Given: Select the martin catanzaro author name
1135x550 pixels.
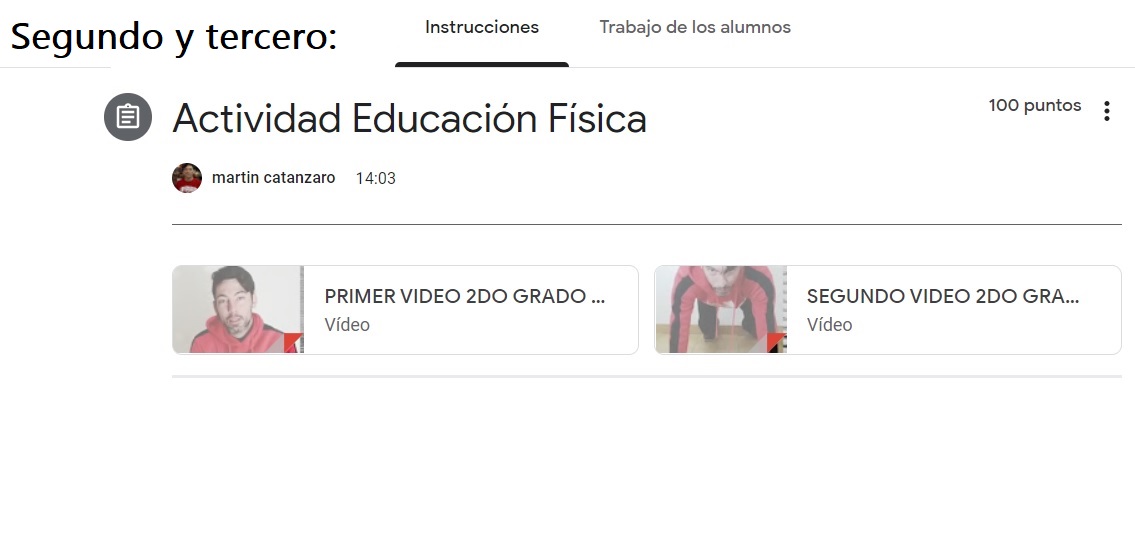Looking at the screenshot, I should click(x=274, y=178).
